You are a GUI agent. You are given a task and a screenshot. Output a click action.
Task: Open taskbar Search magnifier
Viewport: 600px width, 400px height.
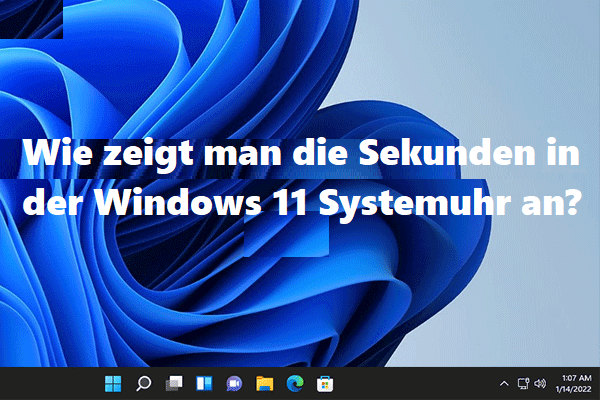click(x=143, y=384)
